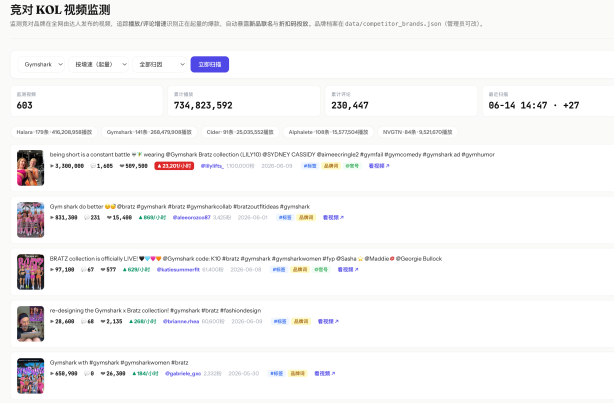The image size is (614, 403).
Task: Open the @katiesummerfit creator handle
Action: tap(178, 270)
